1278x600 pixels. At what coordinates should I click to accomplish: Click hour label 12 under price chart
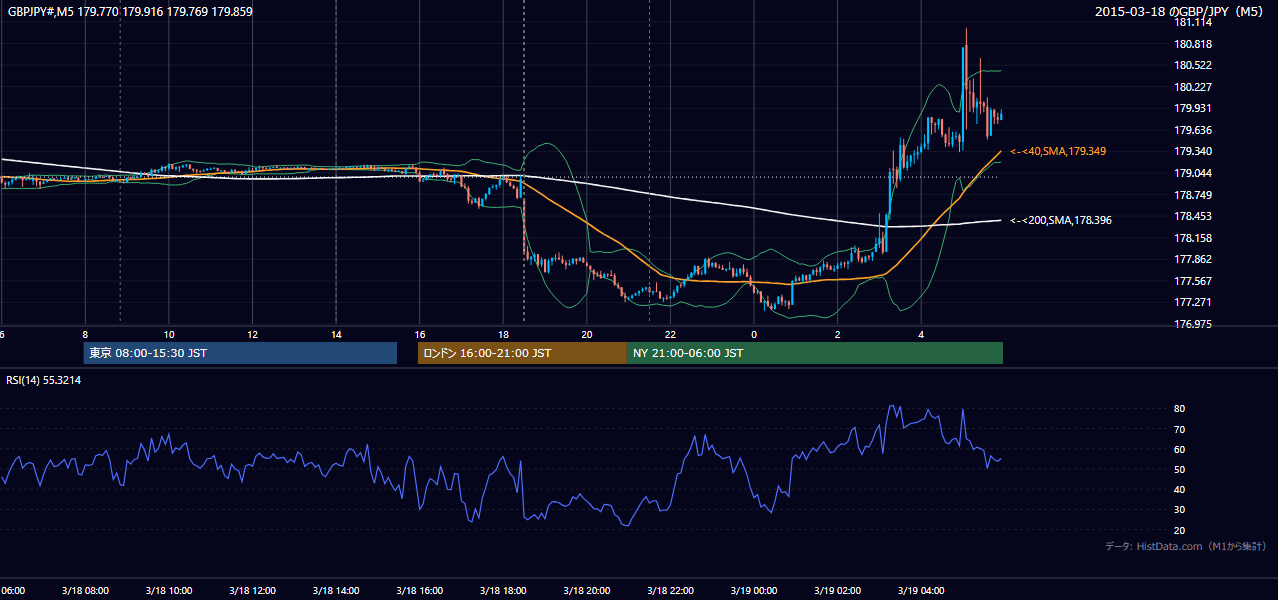[252, 334]
